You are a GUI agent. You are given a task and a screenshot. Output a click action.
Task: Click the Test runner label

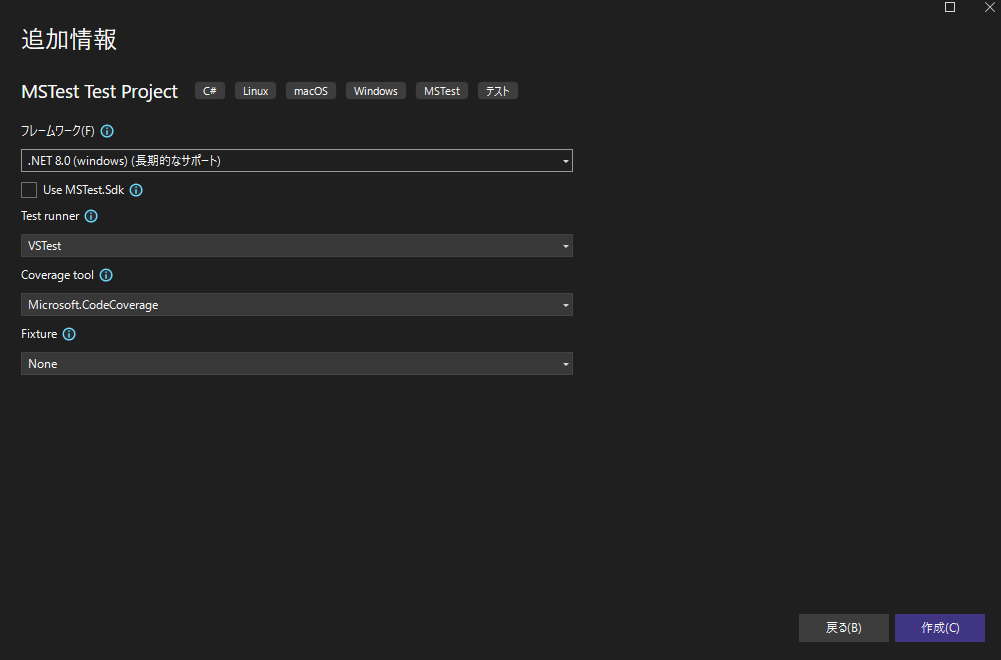[50, 216]
